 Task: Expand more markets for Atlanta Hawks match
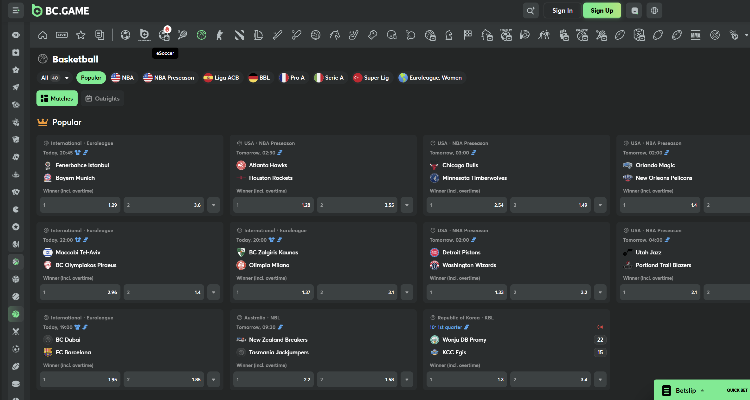407,205
